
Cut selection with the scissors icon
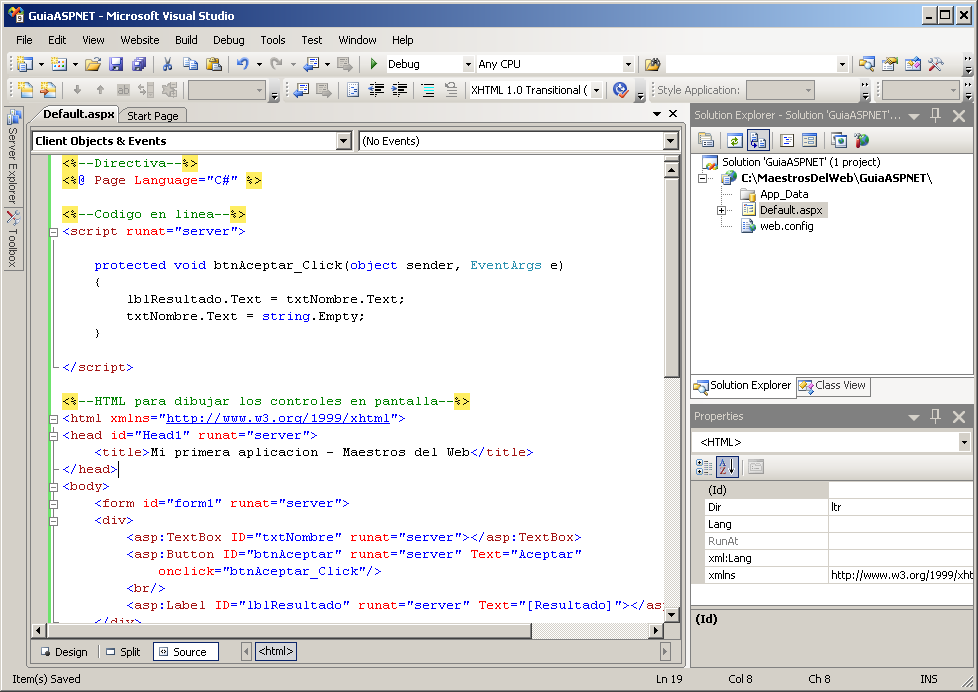tap(167, 64)
